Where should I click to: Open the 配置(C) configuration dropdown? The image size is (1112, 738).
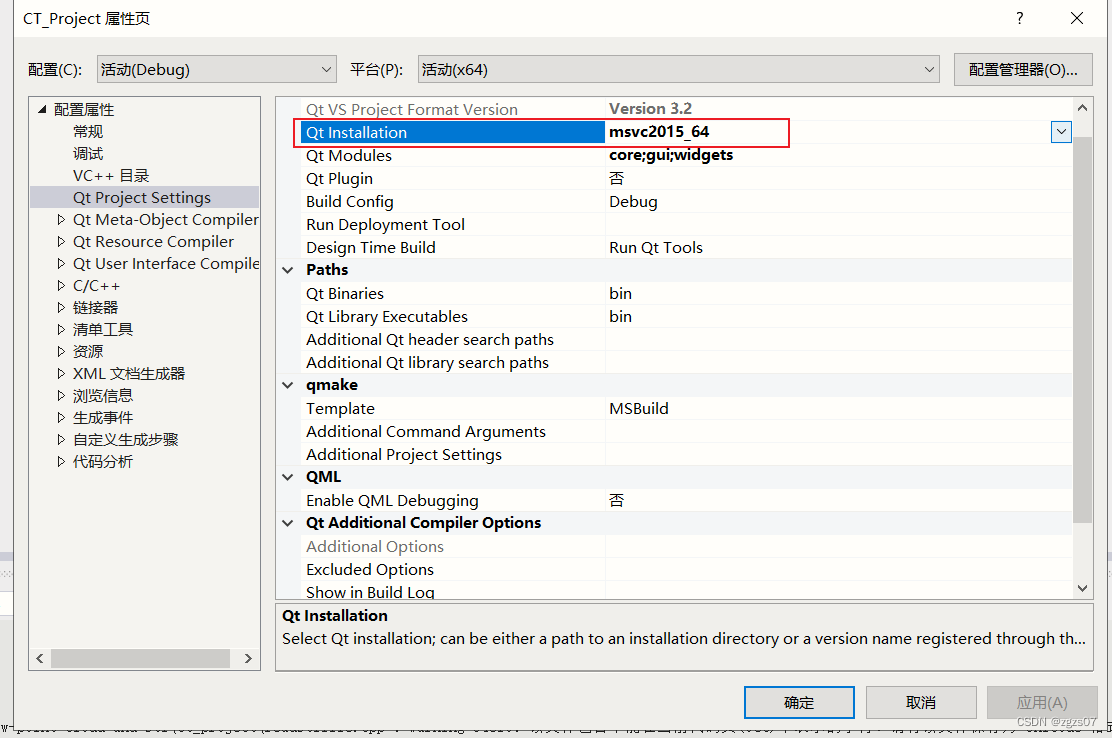click(327, 69)
